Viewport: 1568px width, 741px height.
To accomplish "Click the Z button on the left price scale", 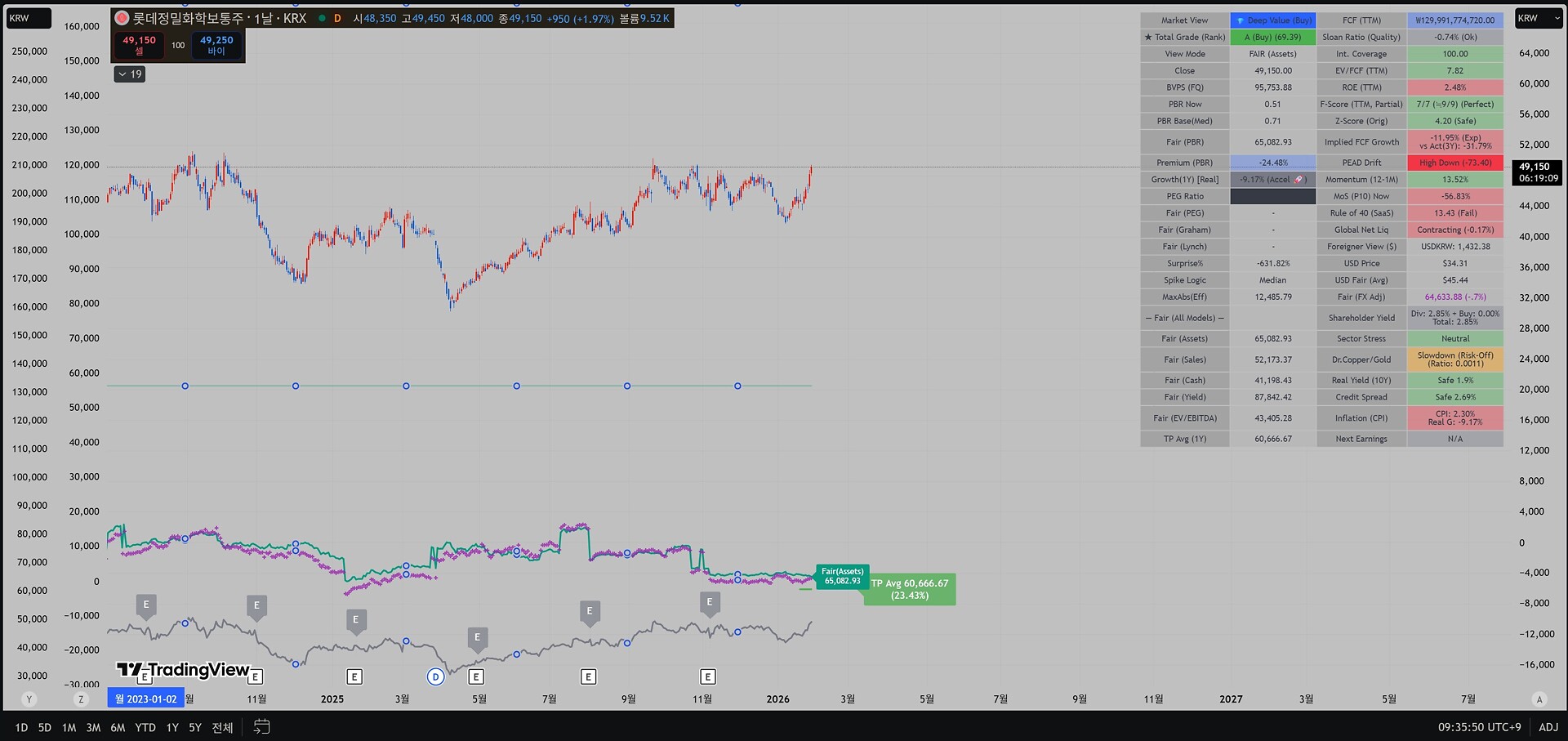I will tap(80, 699).
